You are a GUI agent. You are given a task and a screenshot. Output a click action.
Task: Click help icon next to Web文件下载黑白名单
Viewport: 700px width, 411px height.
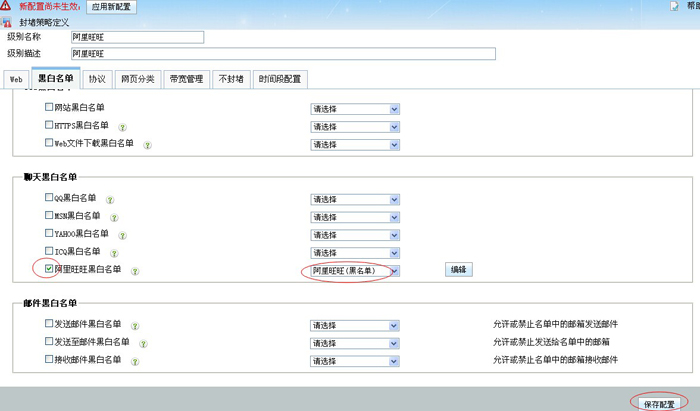pyautogui.click(x=147, y=144)
